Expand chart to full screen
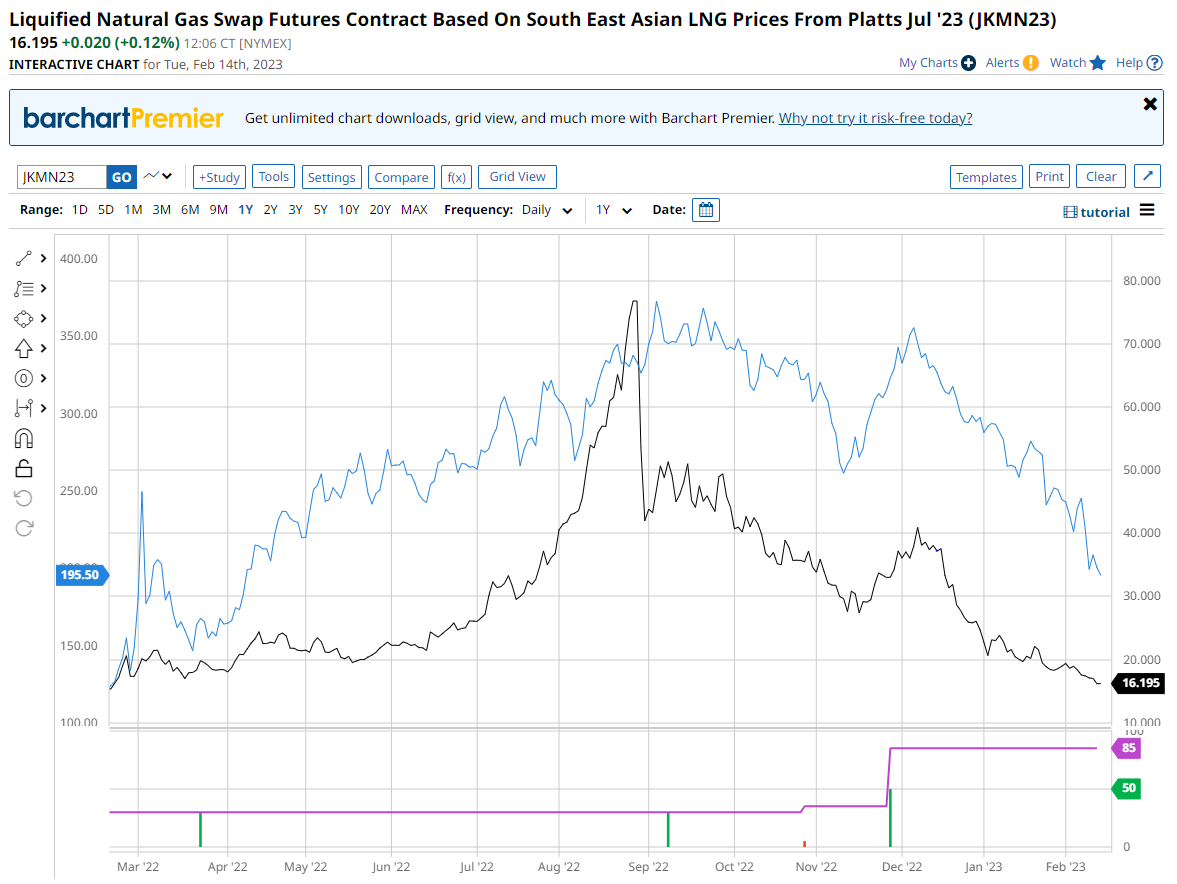This screenshot has height=884, width=1177. [1148, 177]
